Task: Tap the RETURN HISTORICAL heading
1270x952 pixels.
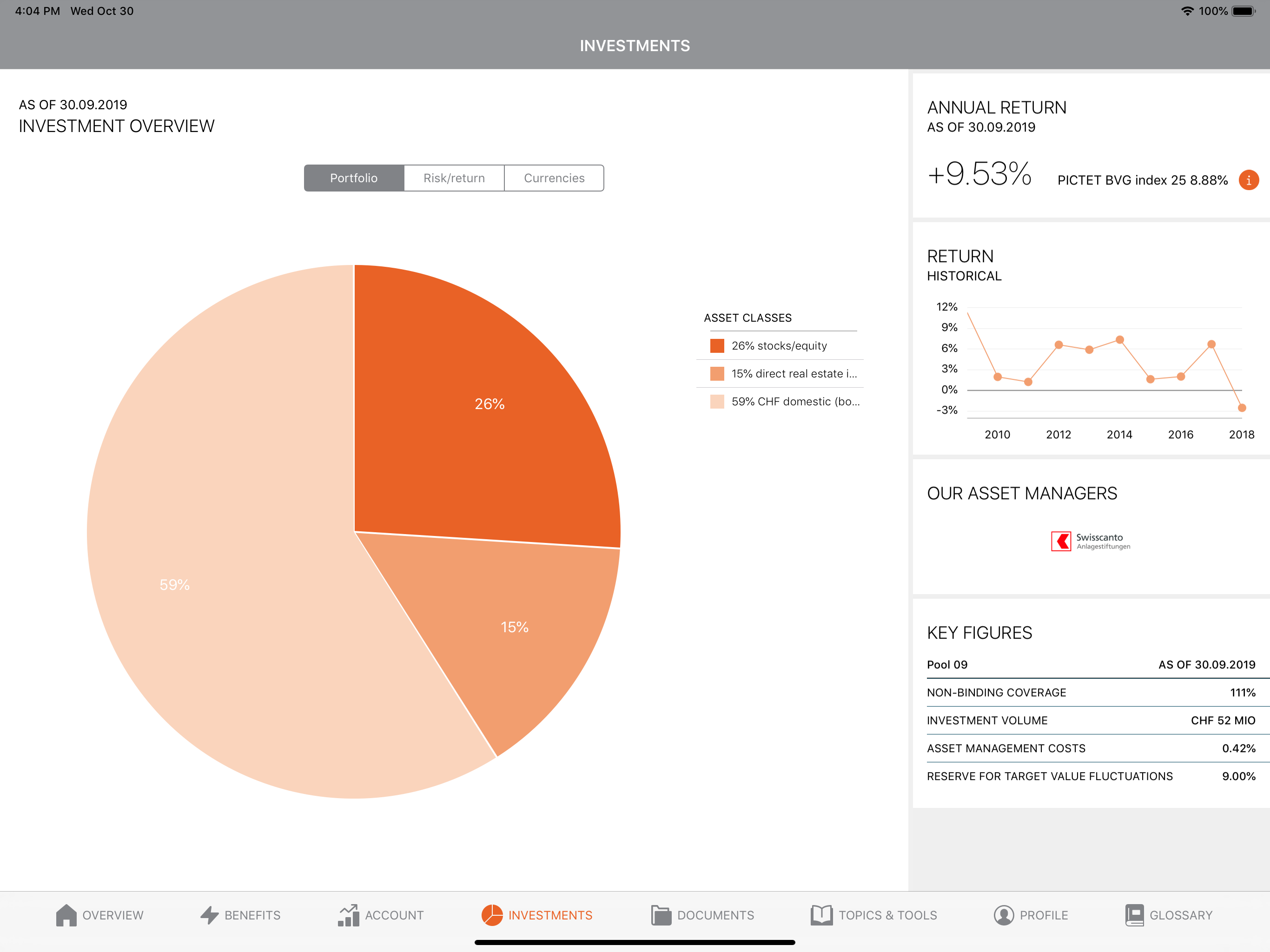Action: 965,265
